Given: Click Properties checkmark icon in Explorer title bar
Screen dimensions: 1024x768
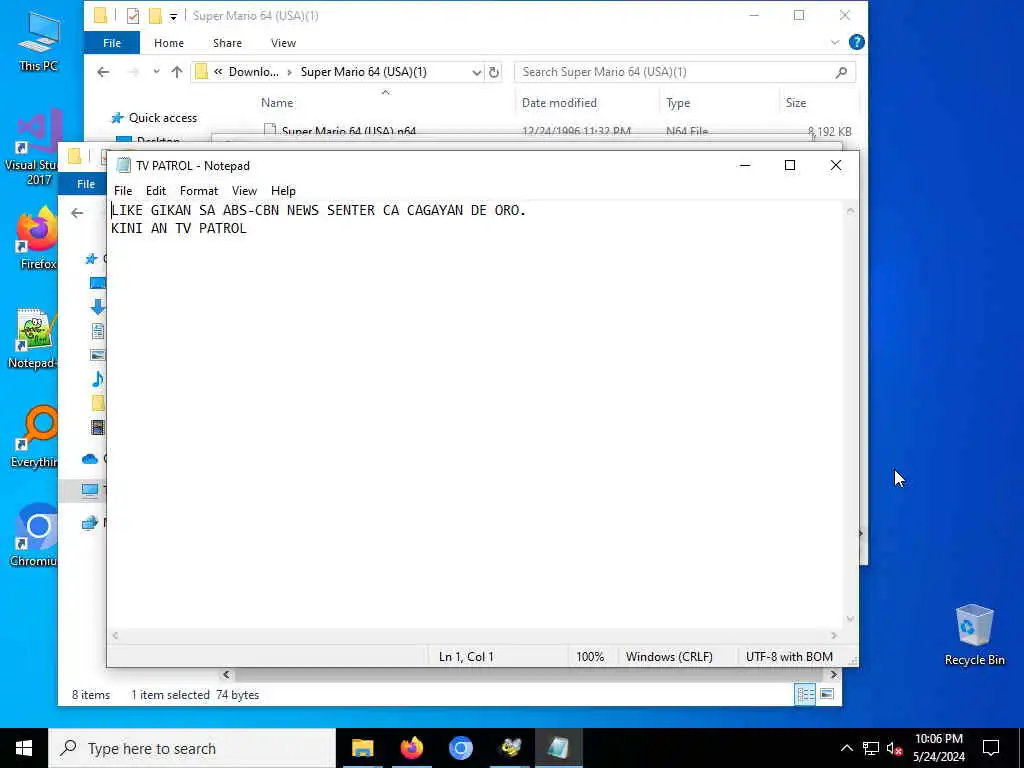Looking at the screenshot, I should click(133, 16).
